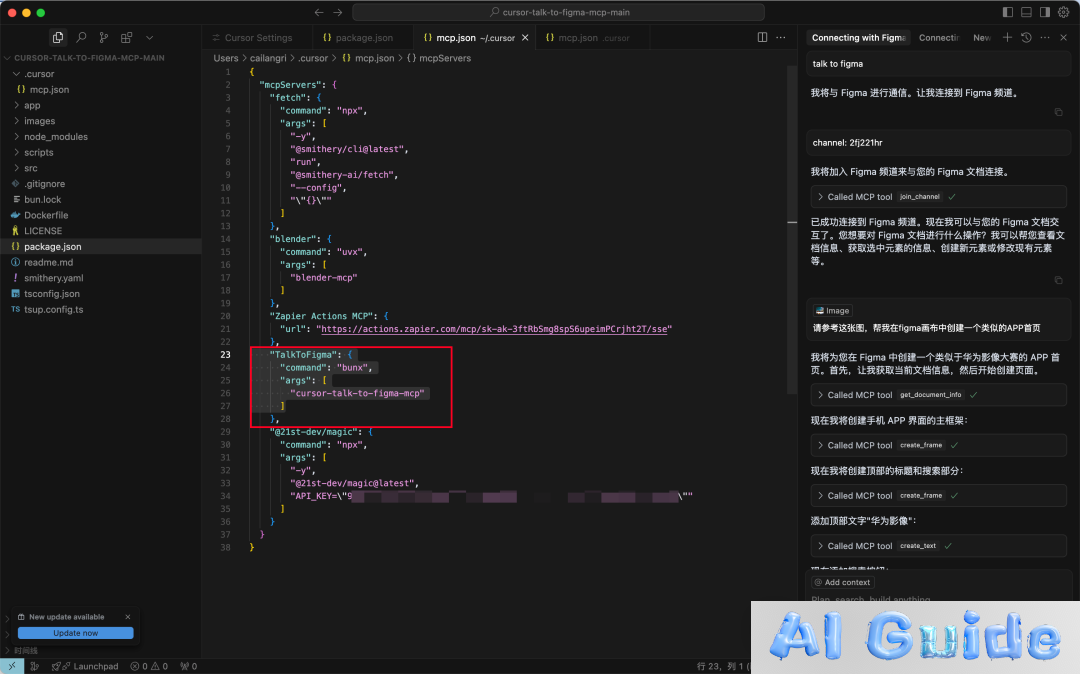Open the chat panel's ellipsis menu
Image resolution: width=1080 pixels, height=674 pixels.
(1045, 37)
